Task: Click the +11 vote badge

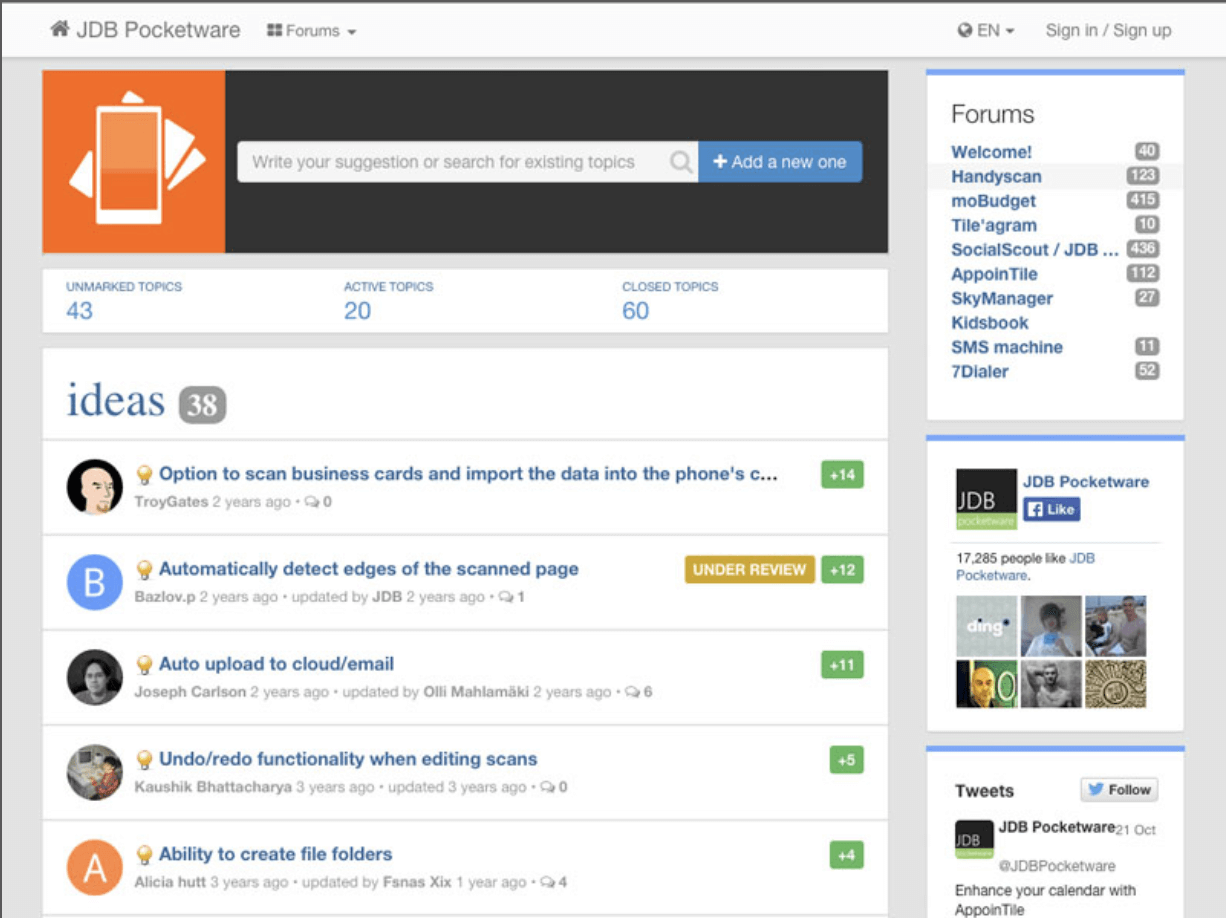Action: 842,665
